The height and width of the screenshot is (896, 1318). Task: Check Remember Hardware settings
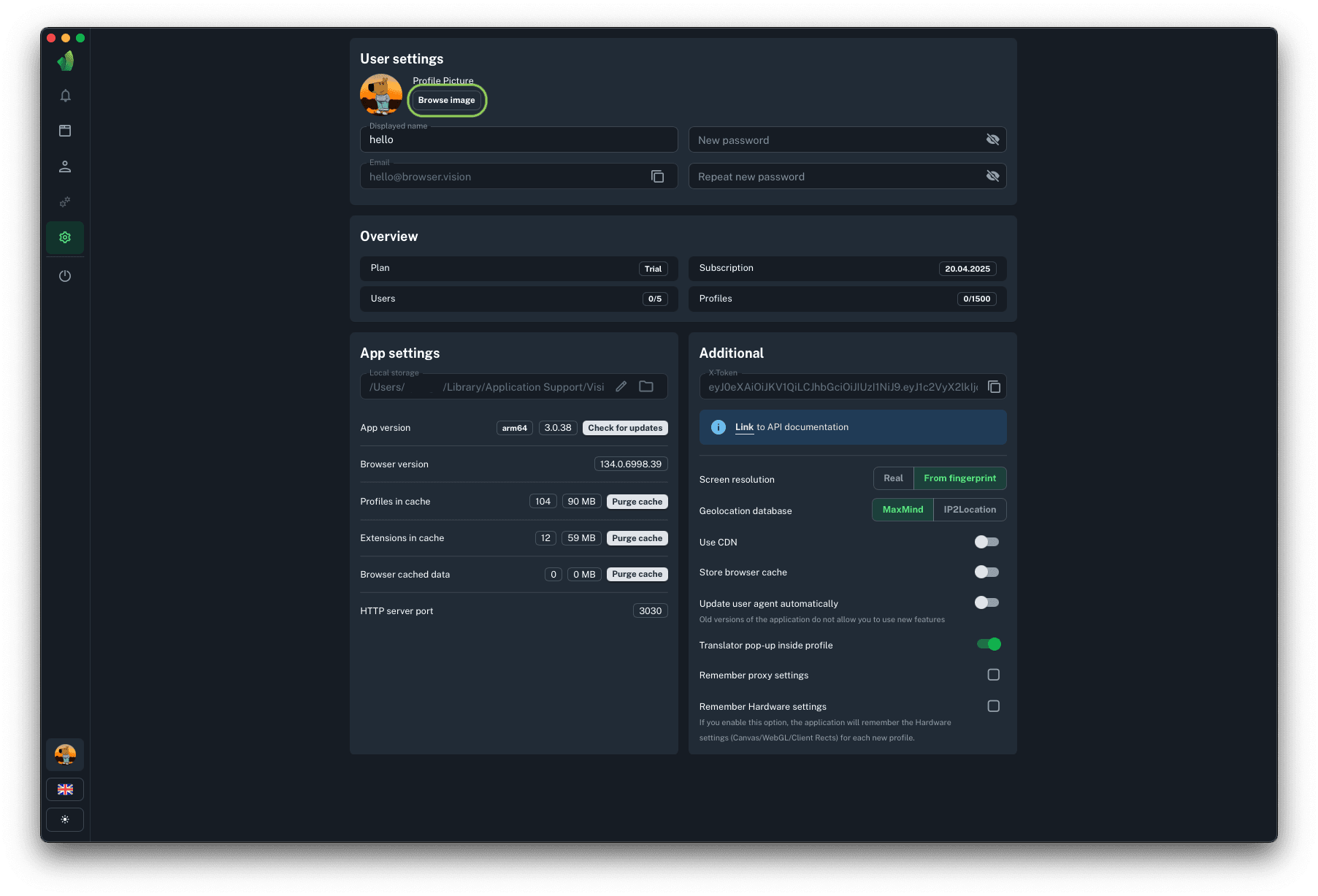click(993, 705)
